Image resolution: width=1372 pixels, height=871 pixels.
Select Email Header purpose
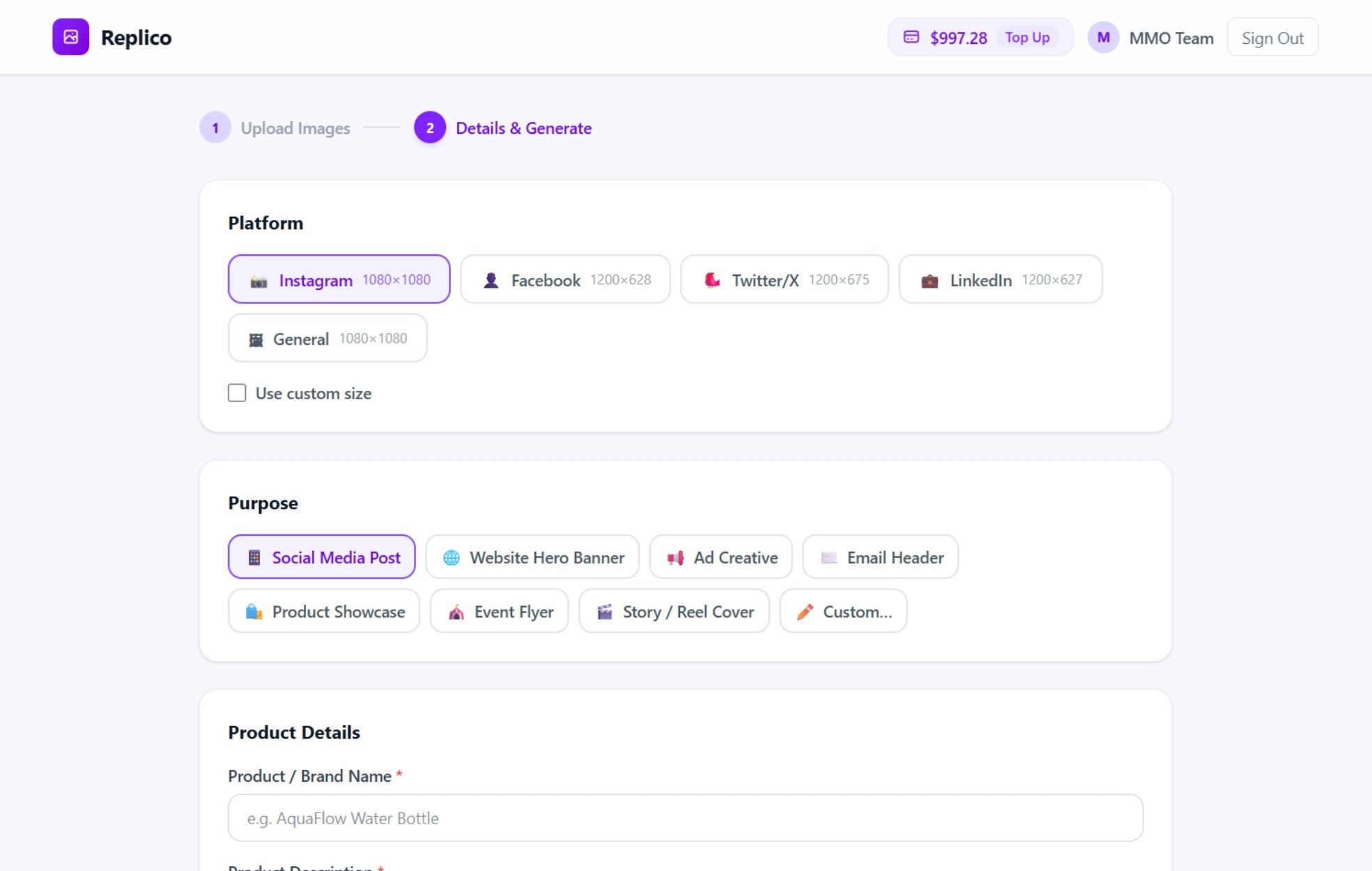point(880,557)
